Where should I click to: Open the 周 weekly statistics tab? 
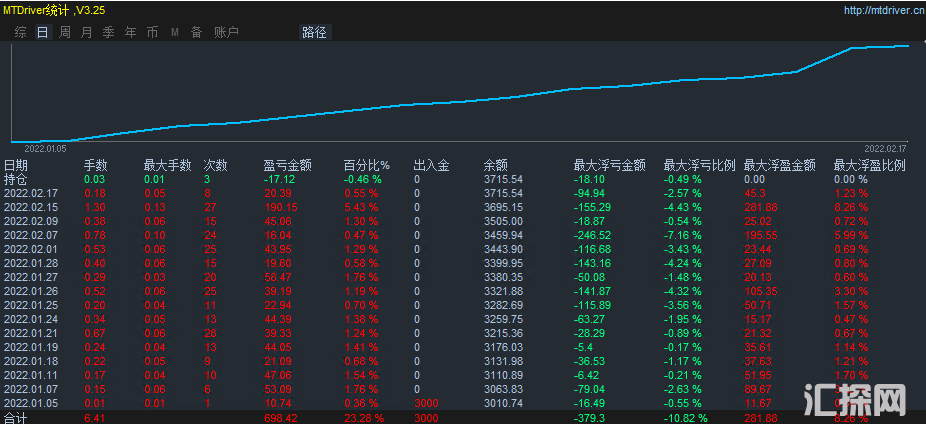pyautogui.click(x=65, y=32)
